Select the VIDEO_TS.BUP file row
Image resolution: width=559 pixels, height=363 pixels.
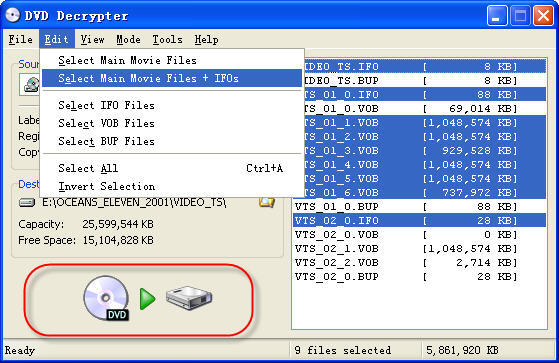[x=425, y=81]
